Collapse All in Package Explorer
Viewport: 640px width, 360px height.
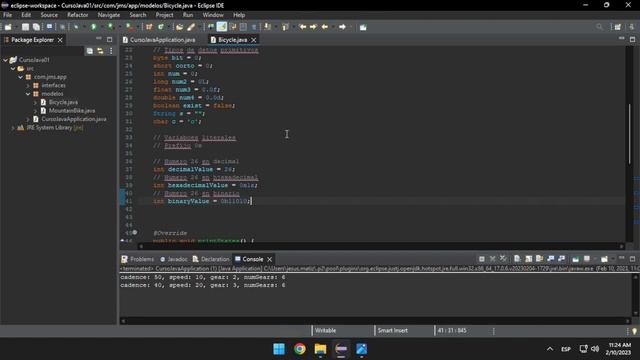(x=89, y=51)
